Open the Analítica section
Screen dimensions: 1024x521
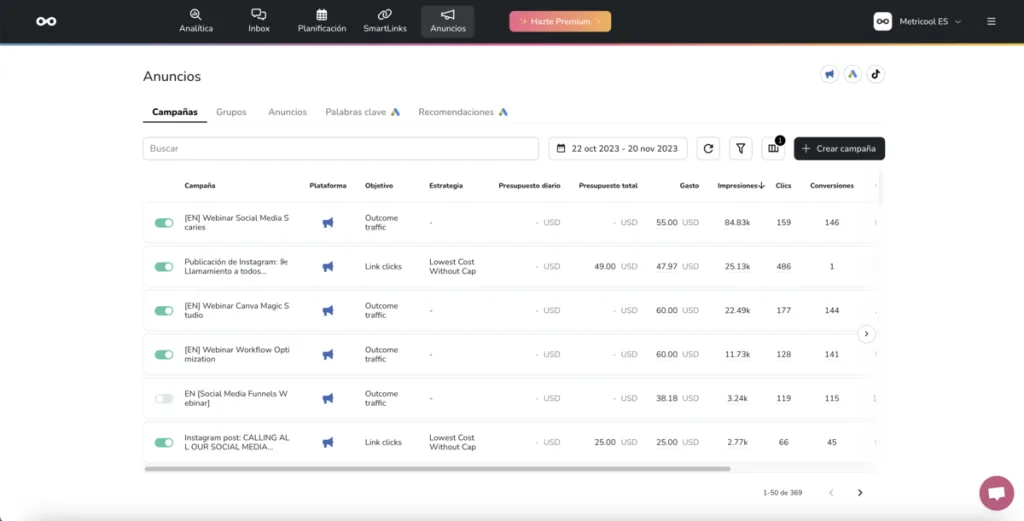pos(196,22)
